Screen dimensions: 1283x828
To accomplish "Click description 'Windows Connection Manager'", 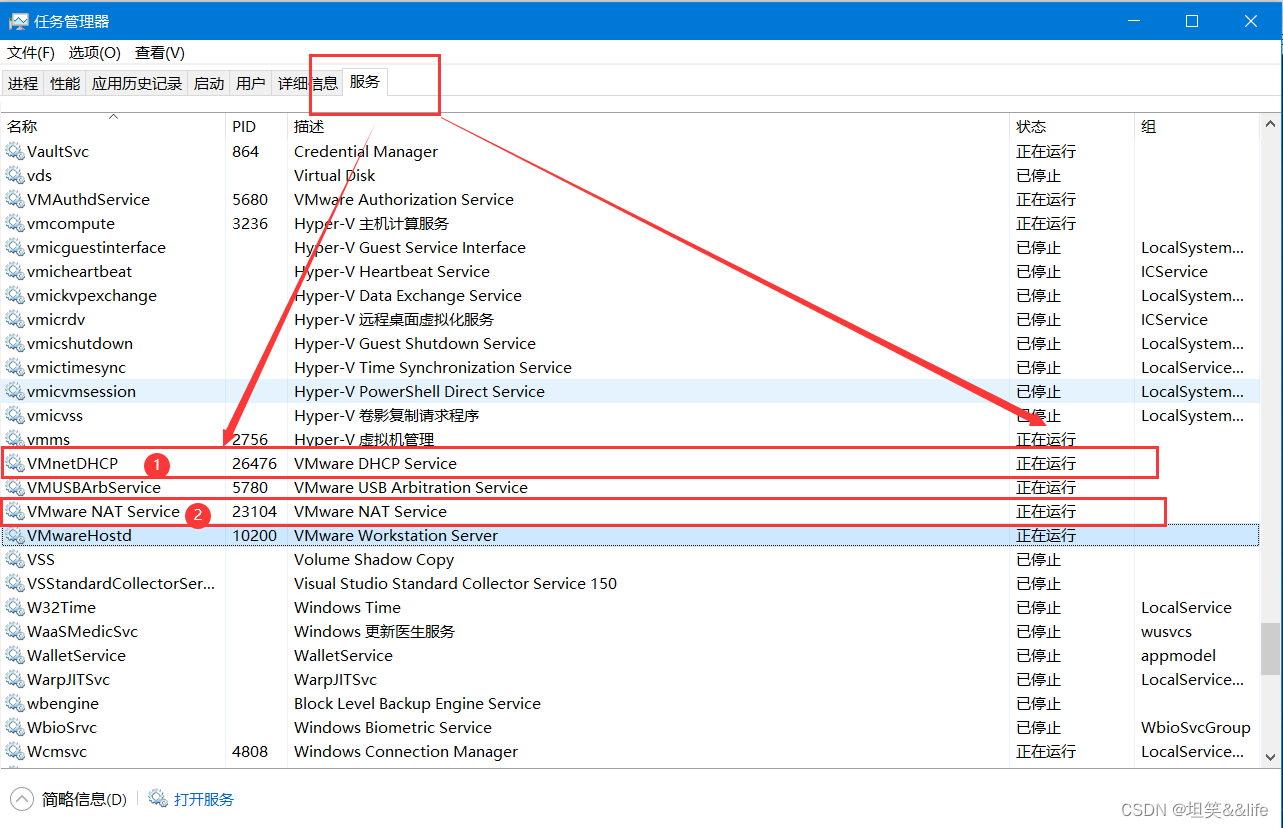I will (x=406, y=752).
